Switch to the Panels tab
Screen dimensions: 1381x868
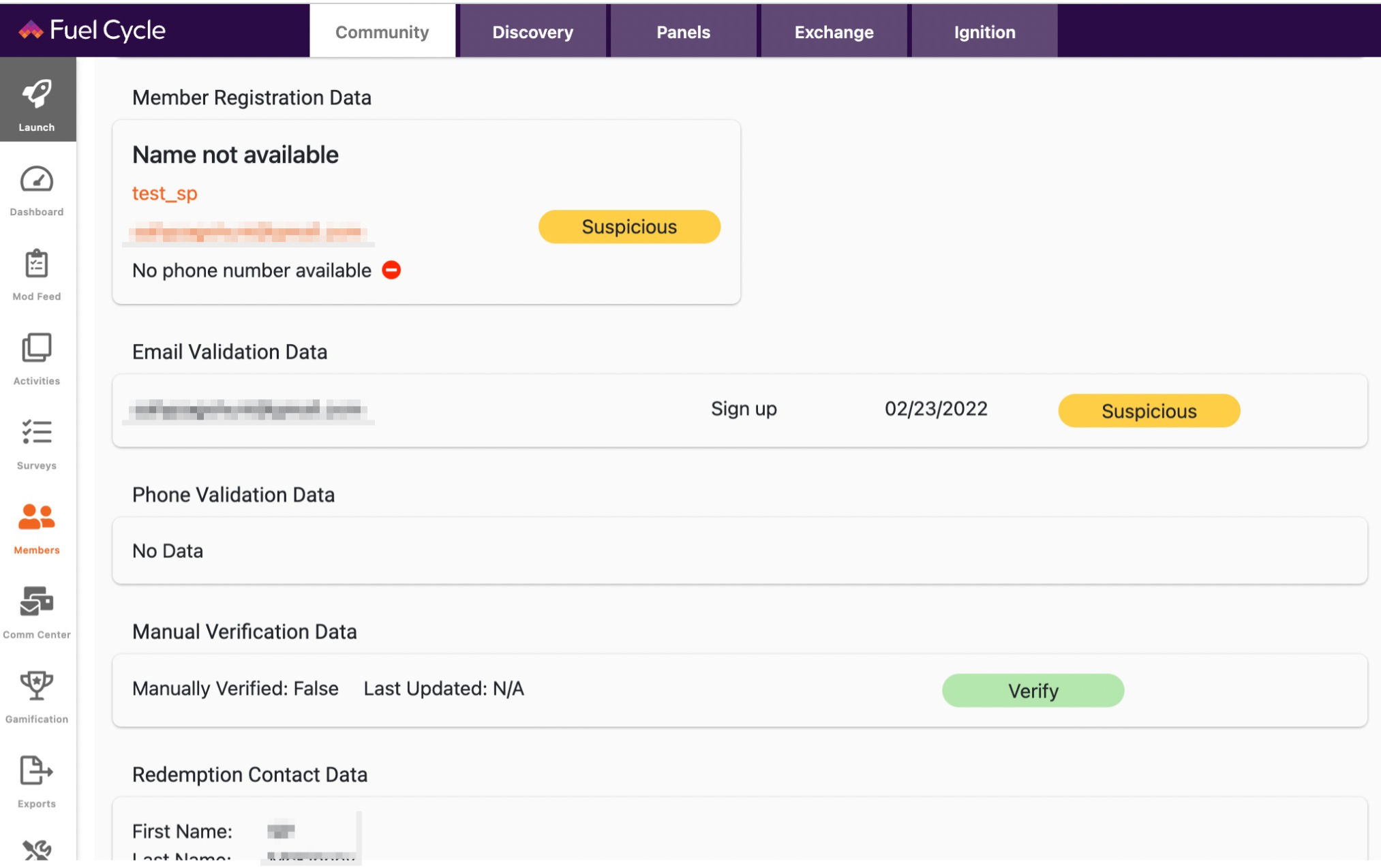[684, 32]
